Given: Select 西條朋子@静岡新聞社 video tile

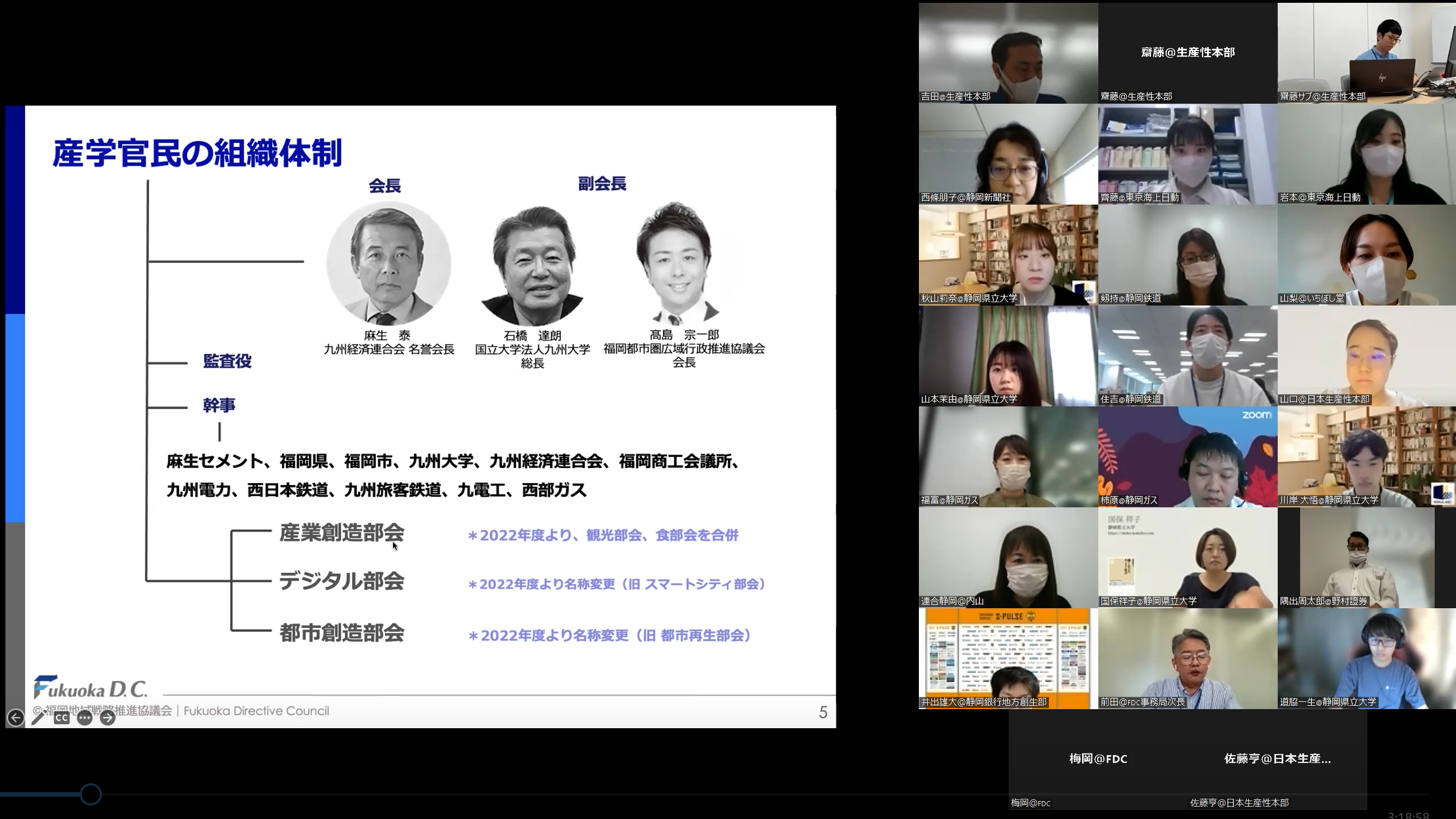Looking at the screenshot, I should [x=1008, y=154].
